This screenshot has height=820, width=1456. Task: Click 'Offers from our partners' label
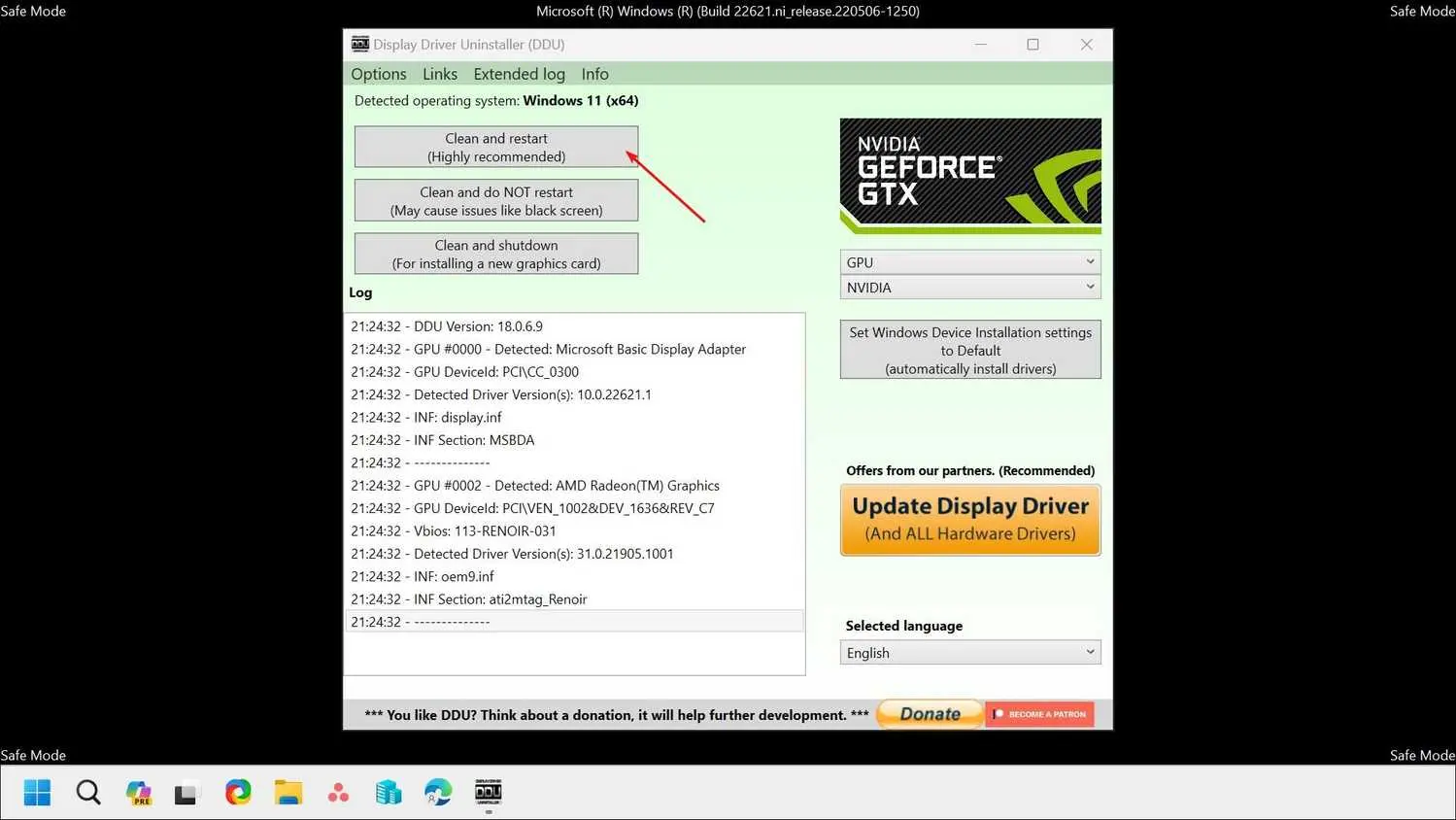970,471
